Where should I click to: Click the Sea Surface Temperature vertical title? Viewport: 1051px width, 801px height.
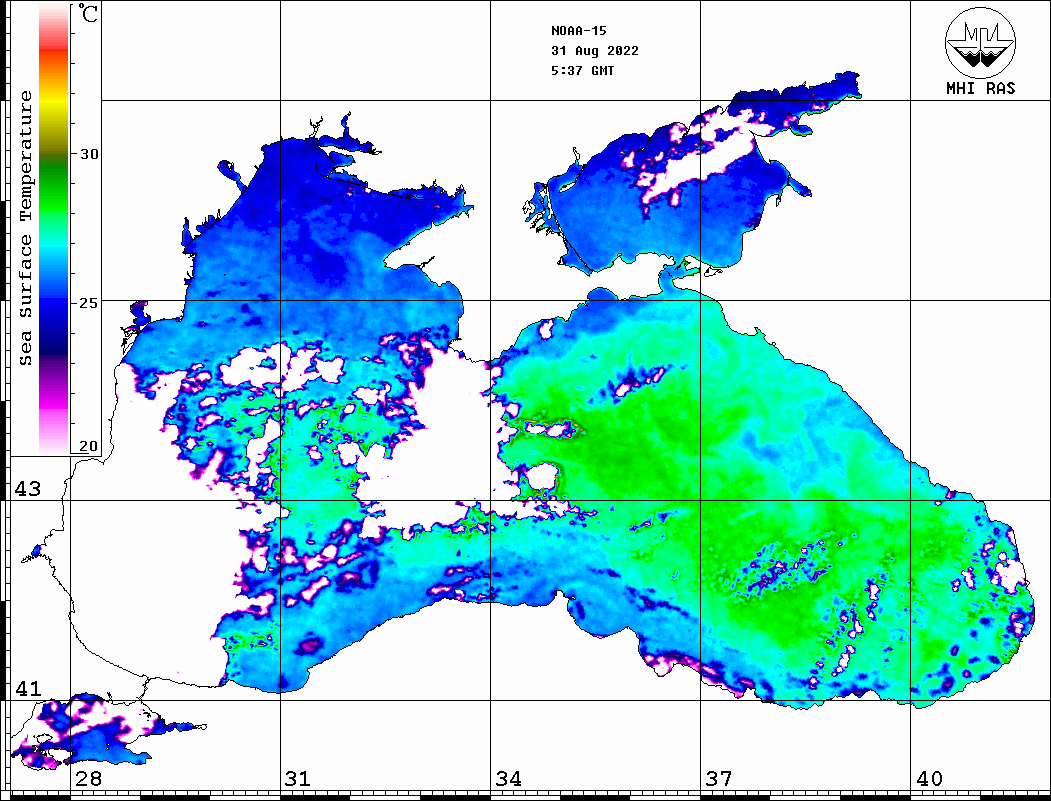pyautogui.click(x=25, y=228)
